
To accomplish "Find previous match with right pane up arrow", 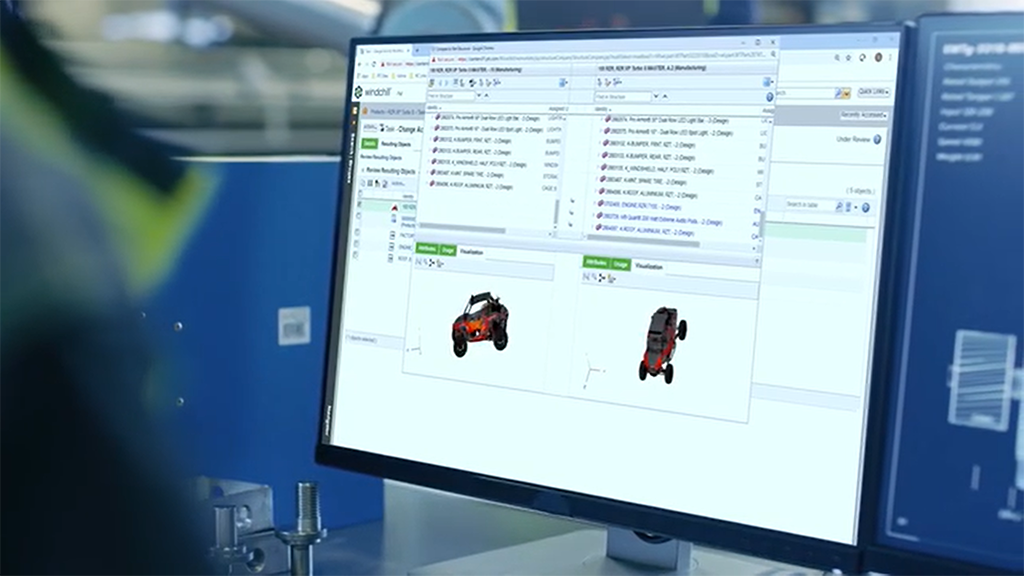I will pyautogui.click(x=665, y=96).
